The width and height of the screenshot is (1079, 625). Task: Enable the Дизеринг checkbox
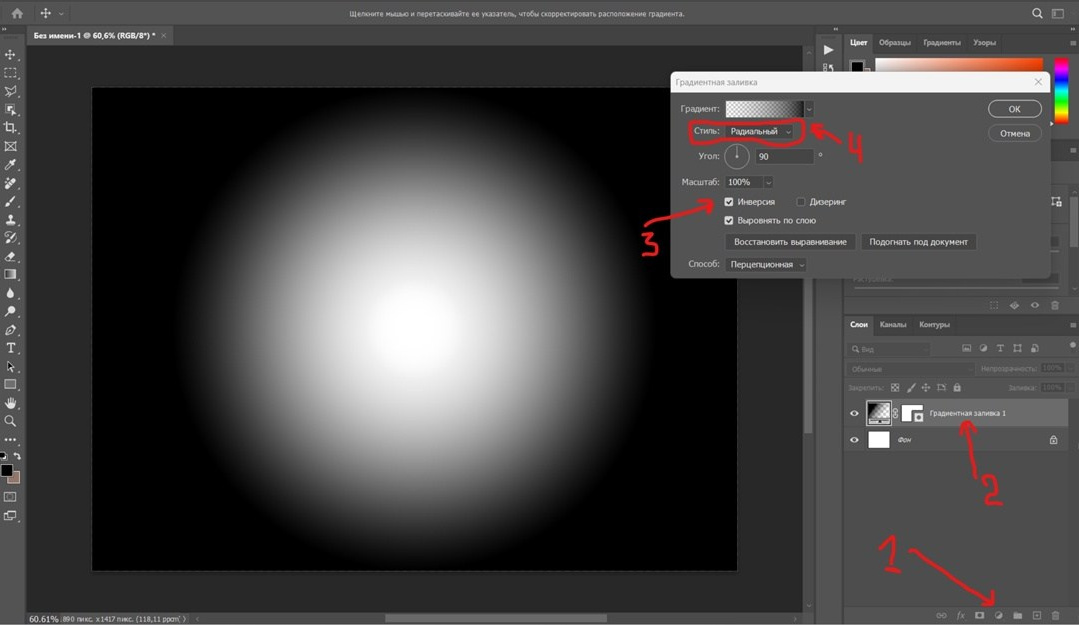tap(801, 202)
